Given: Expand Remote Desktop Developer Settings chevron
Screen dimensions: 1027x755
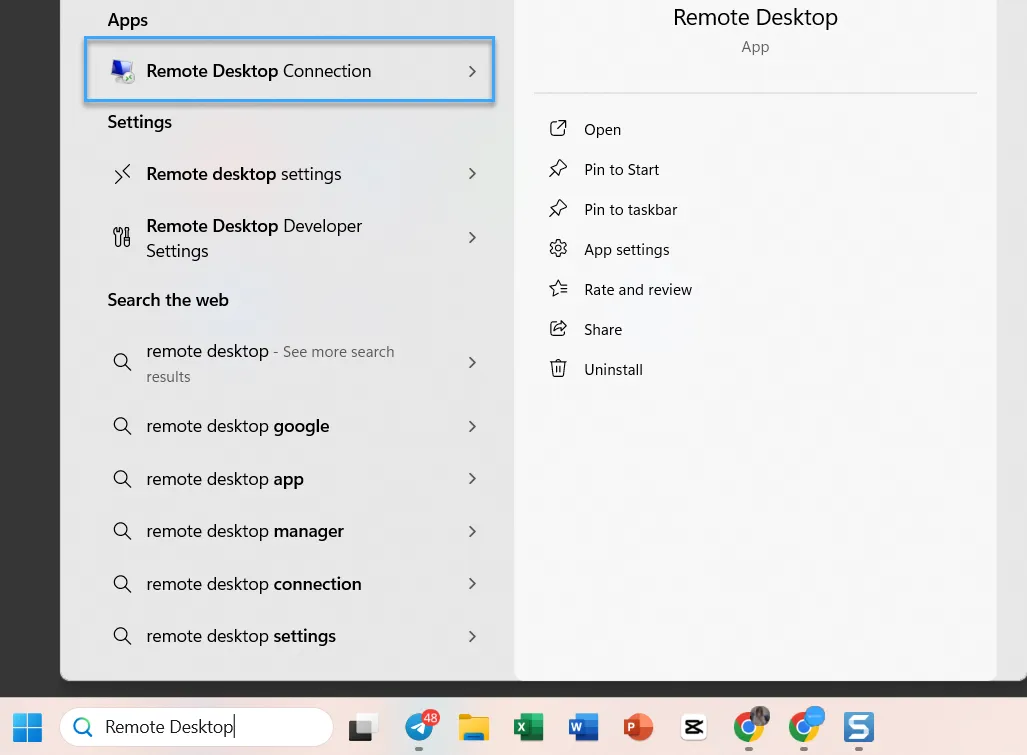Looking at the screenshot, I should (x=472, y=238).
